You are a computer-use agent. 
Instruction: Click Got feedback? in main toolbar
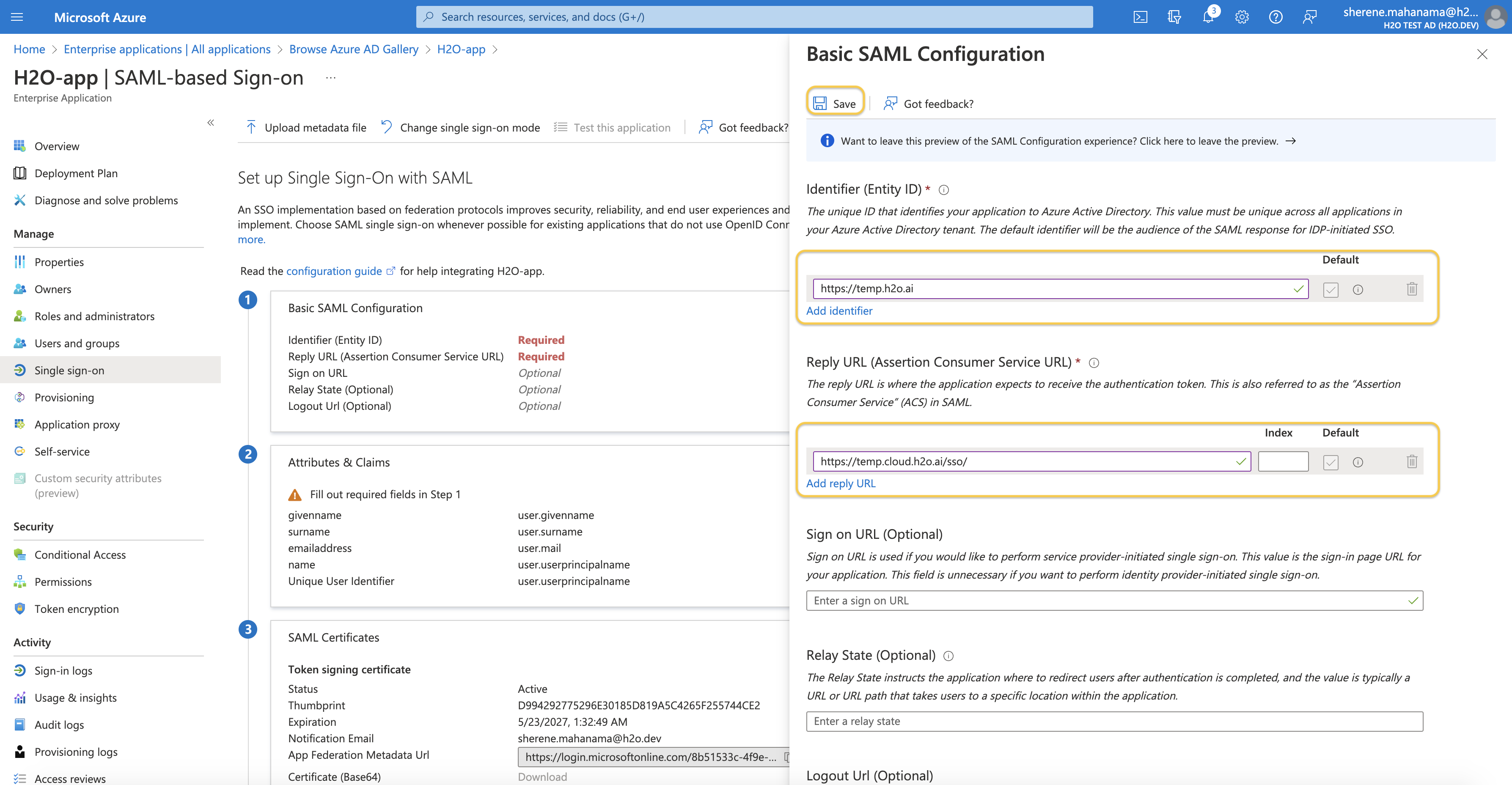click(x=743, y=127)
